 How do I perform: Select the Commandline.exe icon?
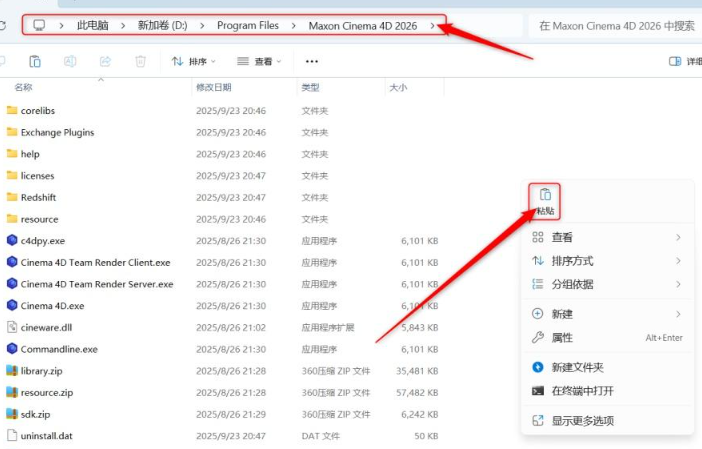[12, 349]
